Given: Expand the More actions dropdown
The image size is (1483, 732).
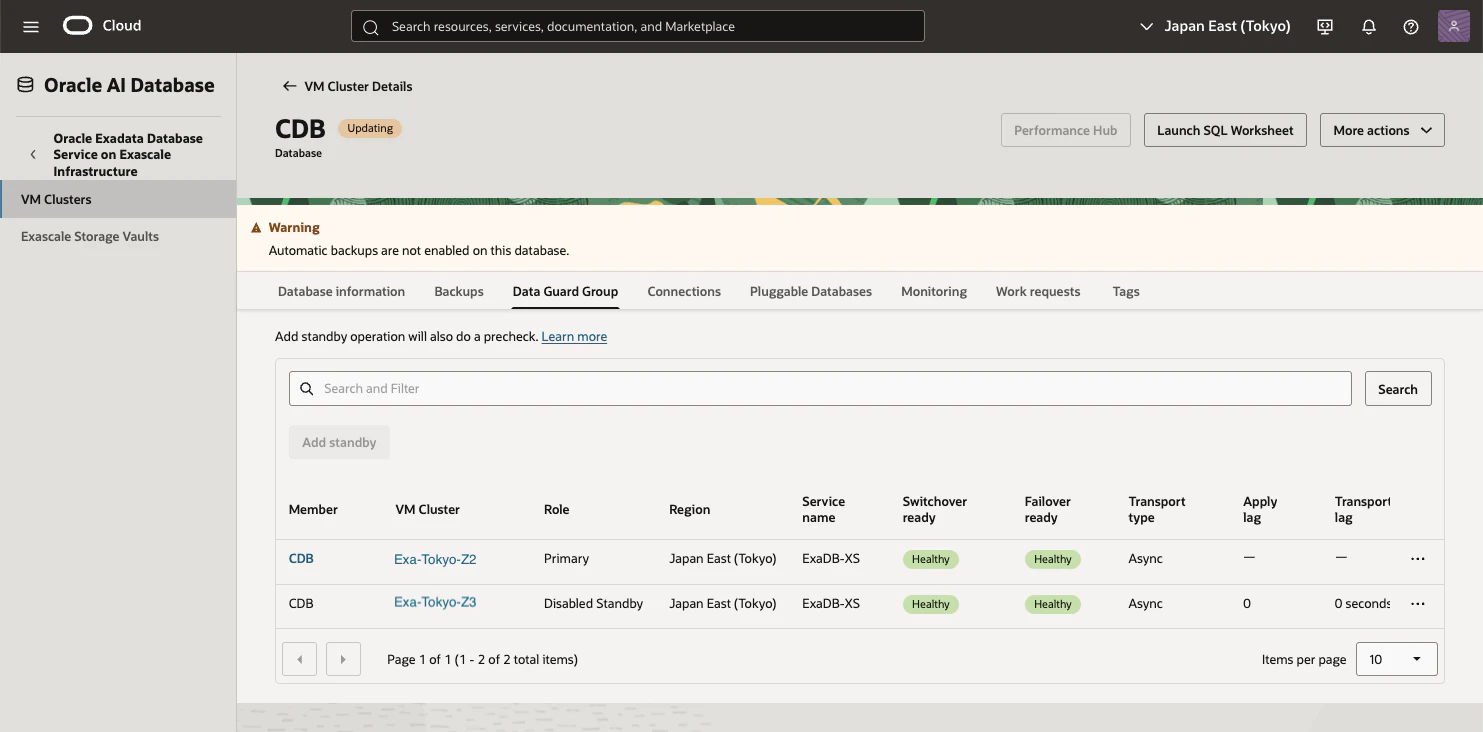Looking at the screenshot, I should (1382, 130).
